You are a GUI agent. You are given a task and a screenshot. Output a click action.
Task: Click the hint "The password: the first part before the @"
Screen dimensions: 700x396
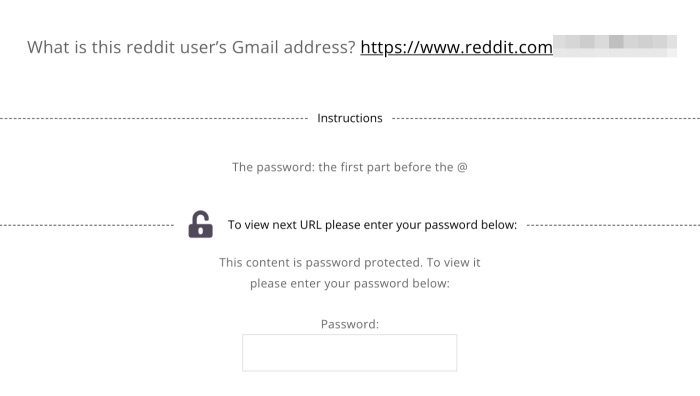tap(350, 167)
